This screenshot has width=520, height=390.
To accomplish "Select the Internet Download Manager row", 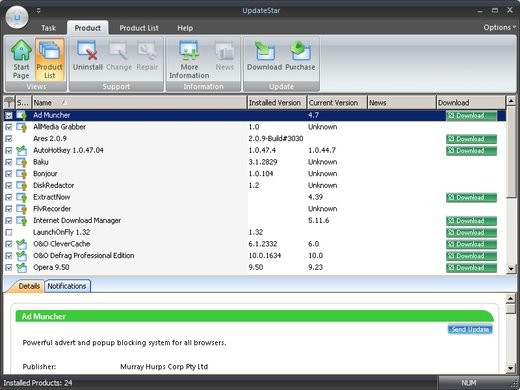I will [x=255, y=221].
